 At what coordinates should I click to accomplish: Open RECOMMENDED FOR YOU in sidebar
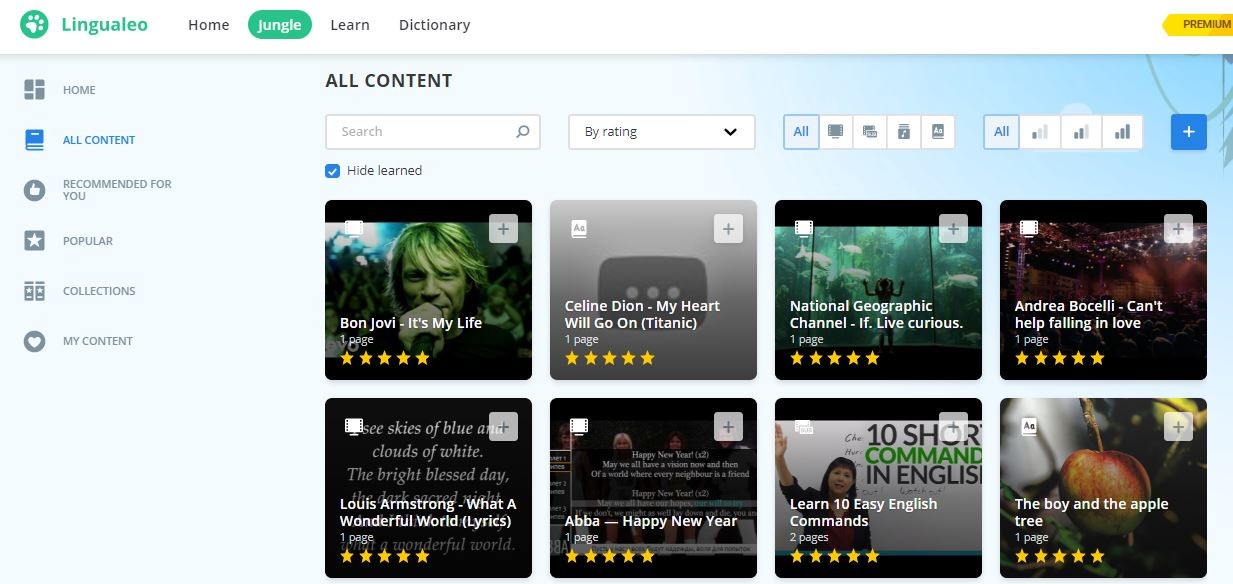click(117, 190)
